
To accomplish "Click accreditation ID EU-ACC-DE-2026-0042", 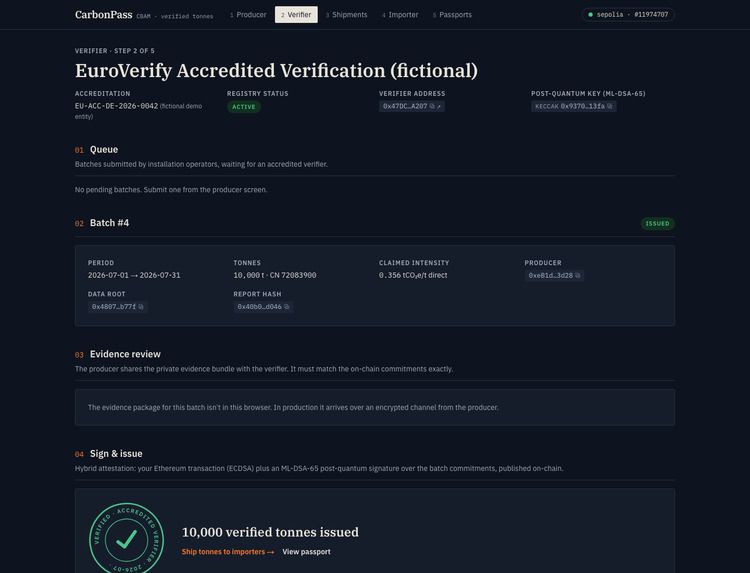I will [x=116, y=106].
